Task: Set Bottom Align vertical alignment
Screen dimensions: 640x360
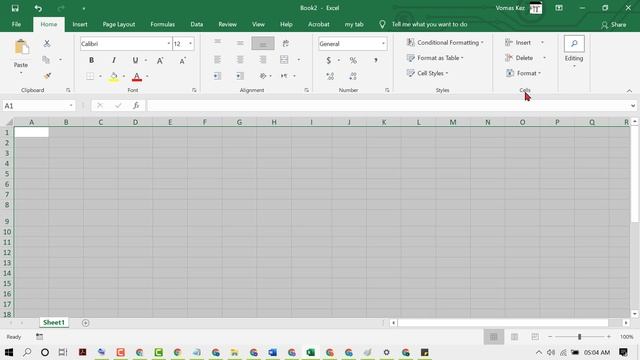Action: click(x=263, y=43)
